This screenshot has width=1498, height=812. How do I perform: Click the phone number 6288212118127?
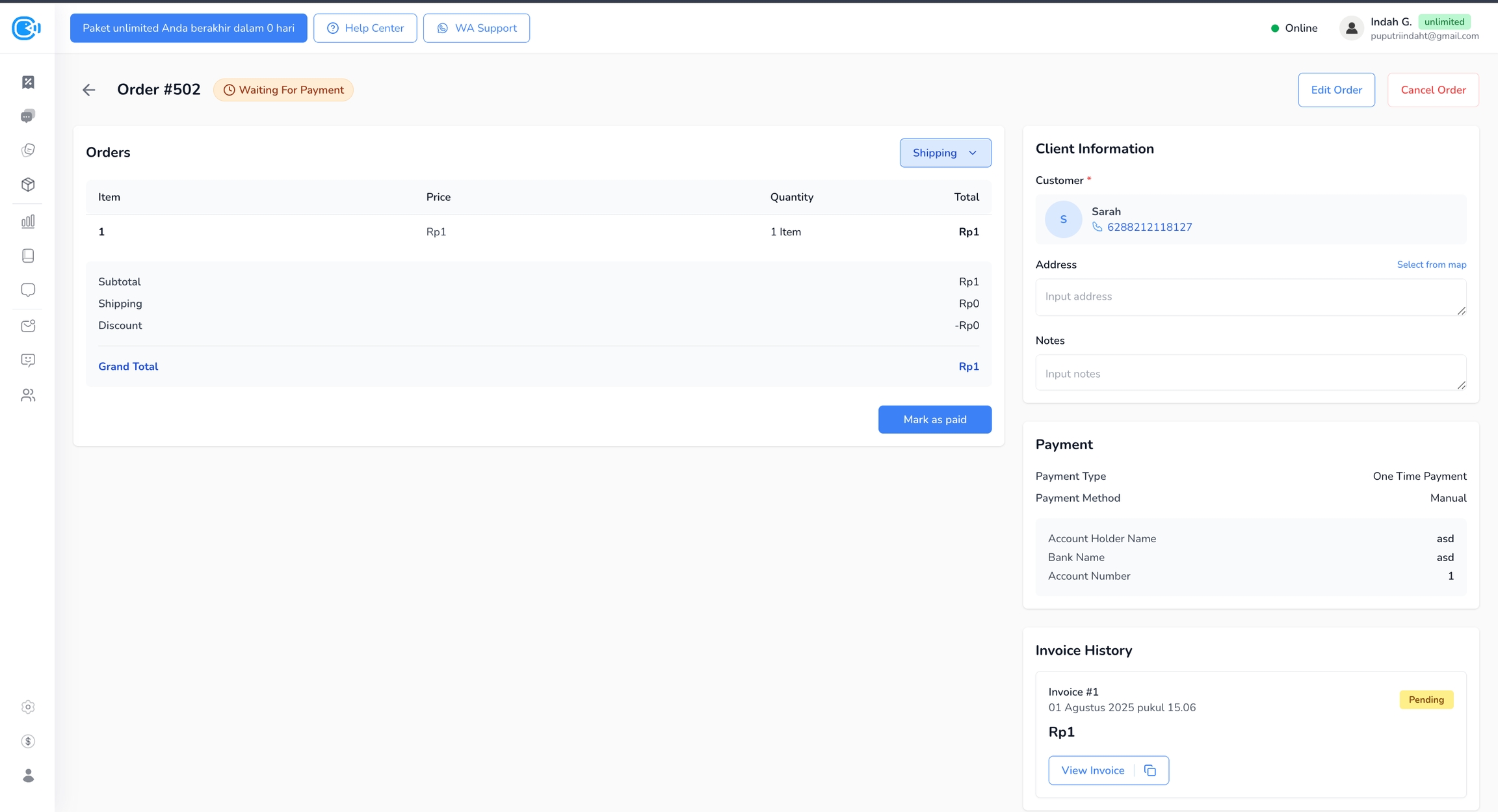tap(1149, 227)
